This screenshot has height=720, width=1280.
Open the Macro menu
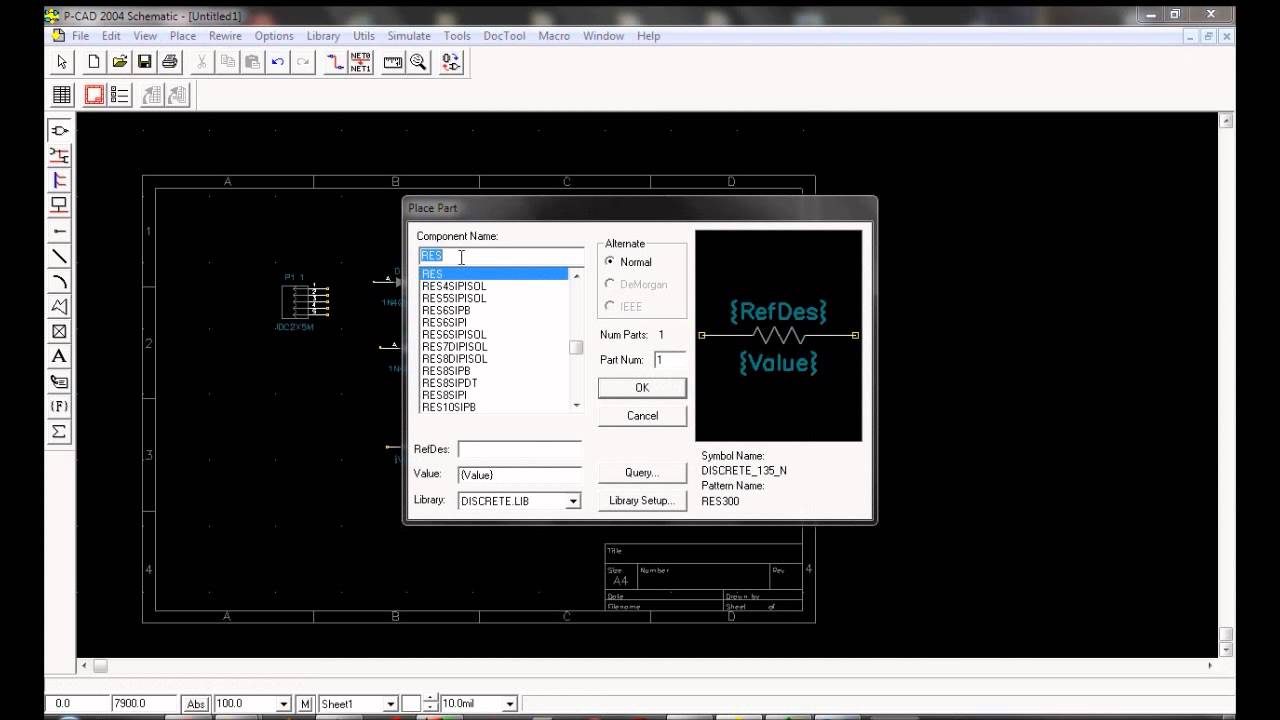point(554,36)
